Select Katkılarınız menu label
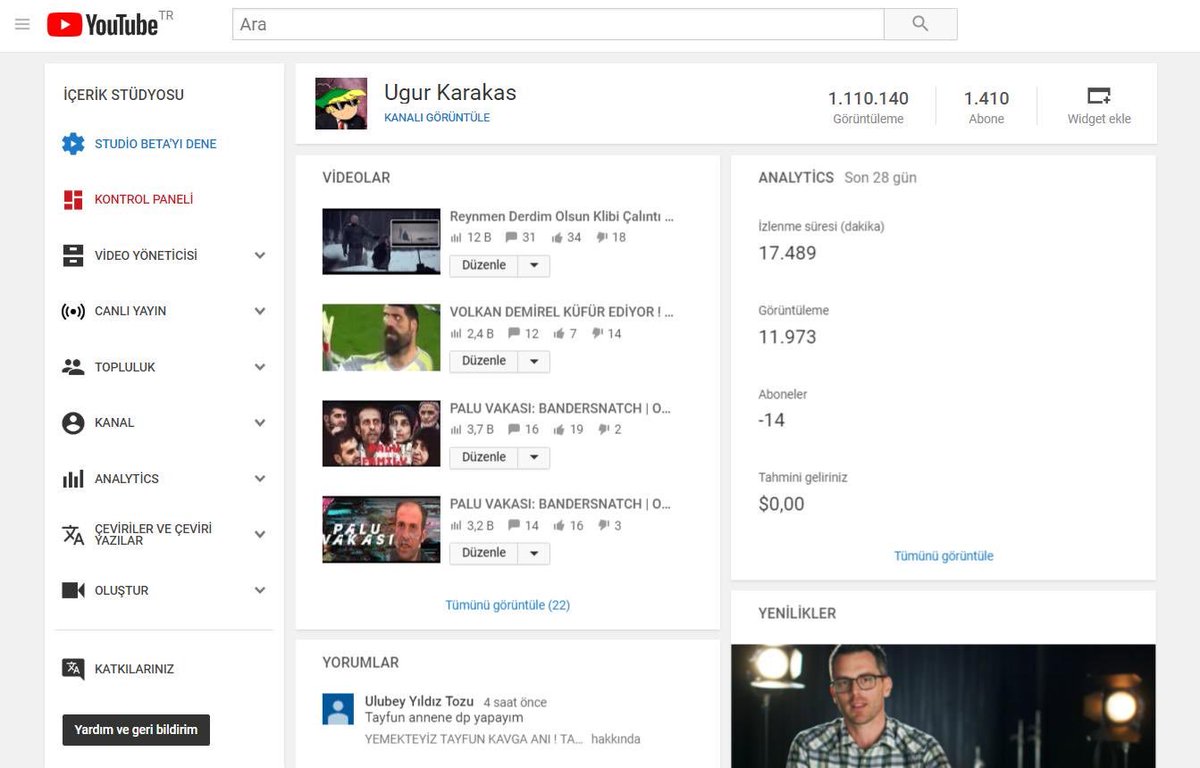This screenshot has height=768, width=1200. pyautogui.click(x=135, y=669)
